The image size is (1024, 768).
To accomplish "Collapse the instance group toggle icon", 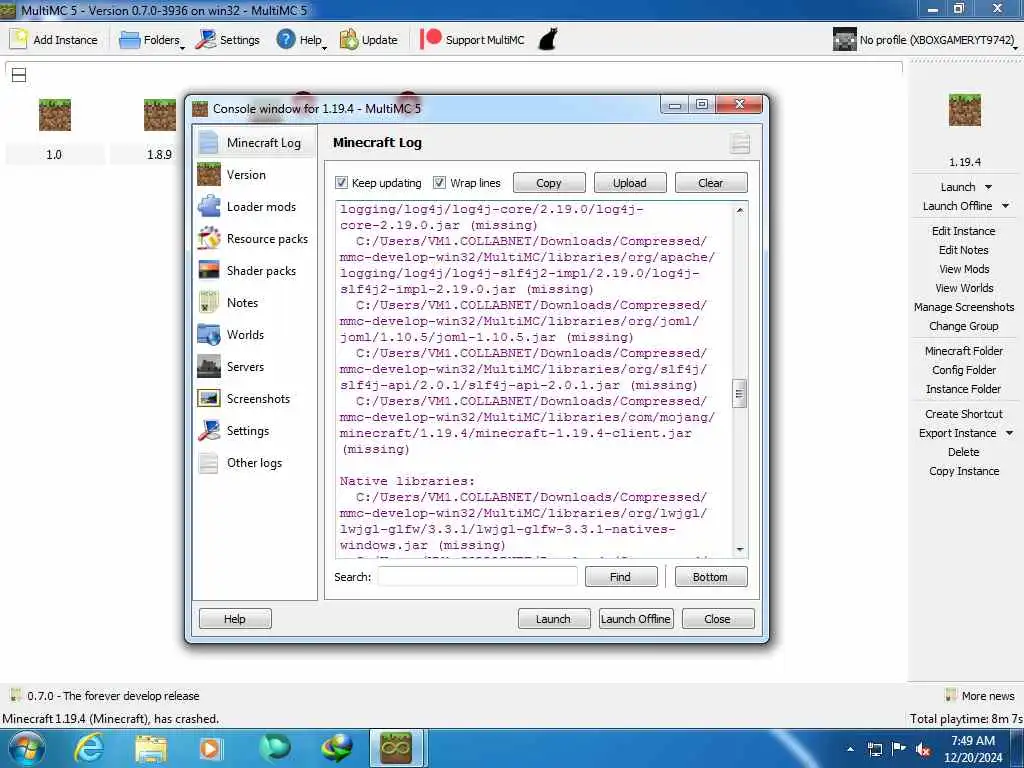I will click(19, 75).
